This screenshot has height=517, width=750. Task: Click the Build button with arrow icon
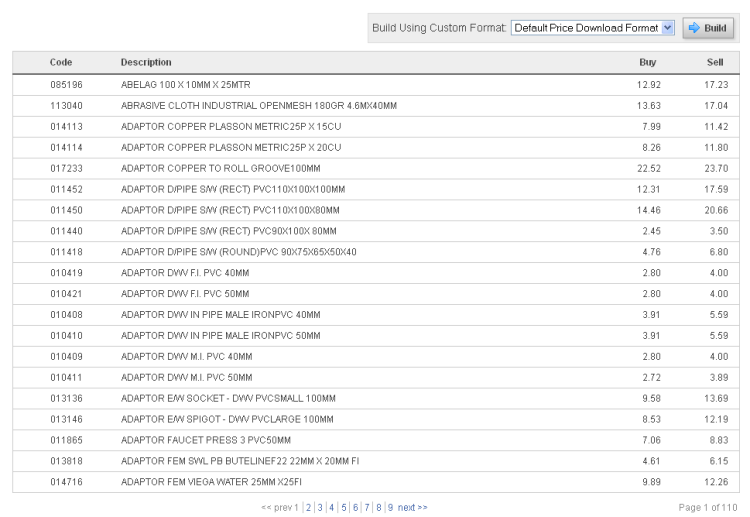[708, 28]
